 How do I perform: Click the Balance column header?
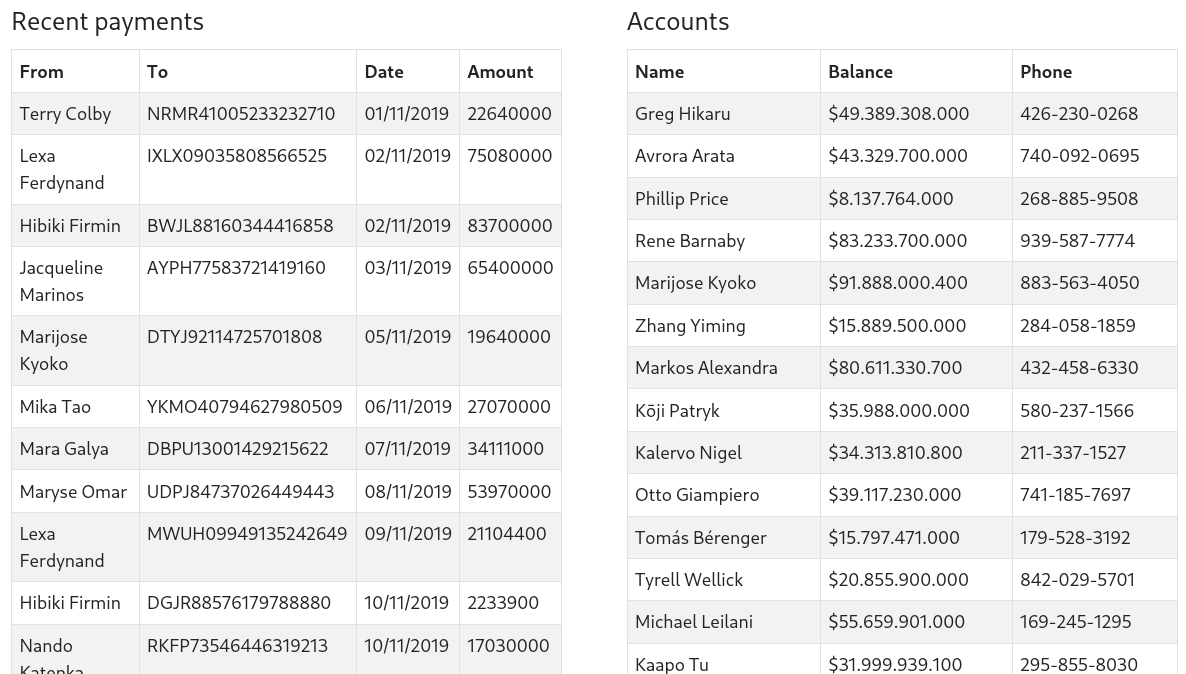pos(860,72)
